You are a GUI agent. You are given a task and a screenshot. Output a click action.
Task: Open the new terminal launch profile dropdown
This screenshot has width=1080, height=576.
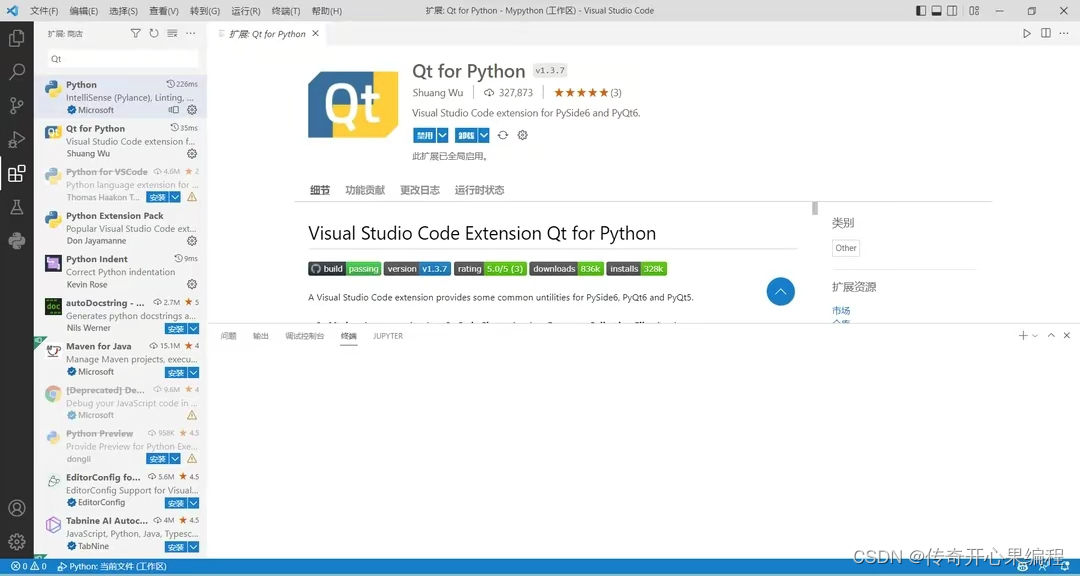(1035, 336)
